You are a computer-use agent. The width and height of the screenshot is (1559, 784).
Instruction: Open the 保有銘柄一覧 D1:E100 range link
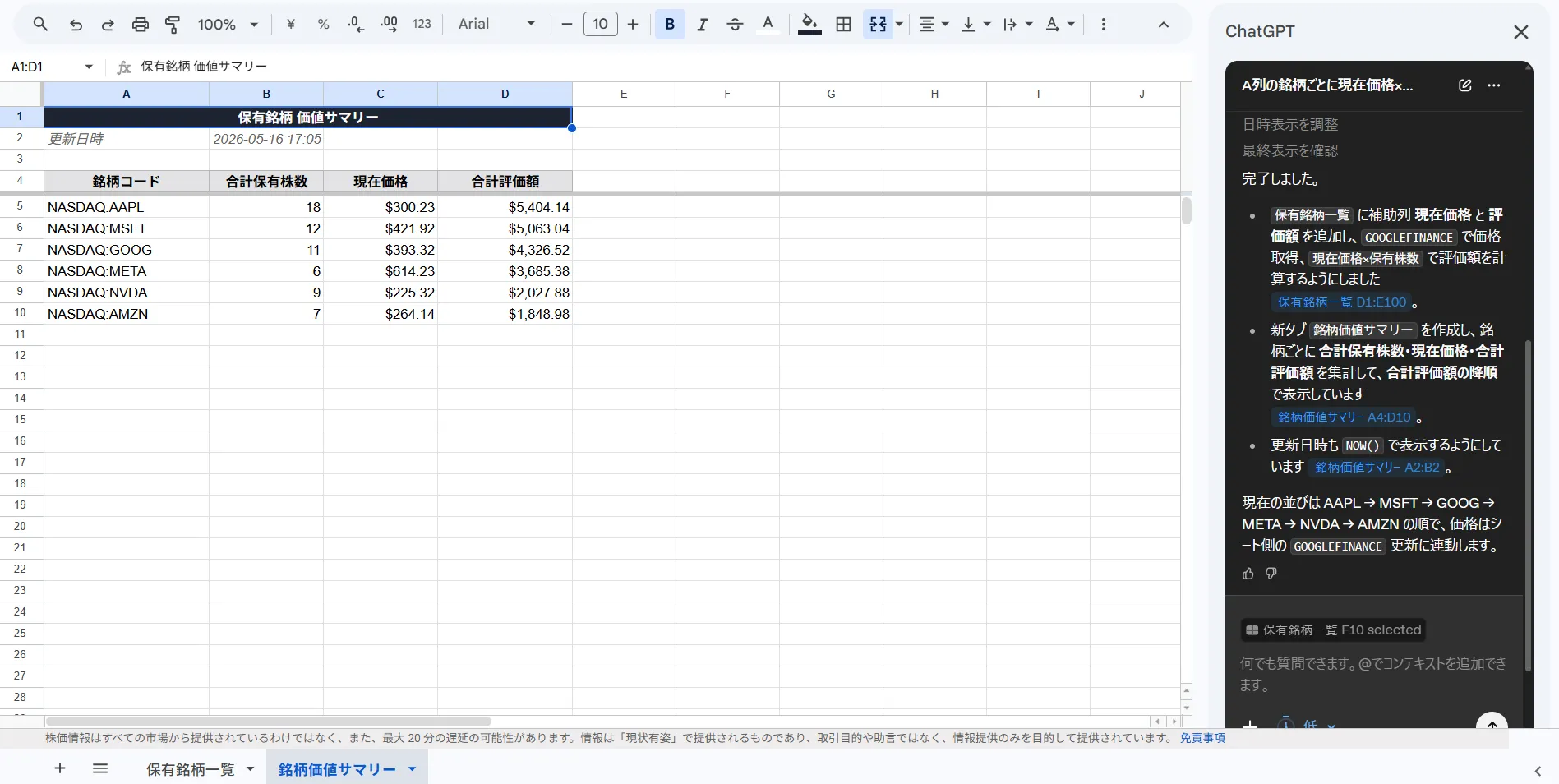[1341, 302]
